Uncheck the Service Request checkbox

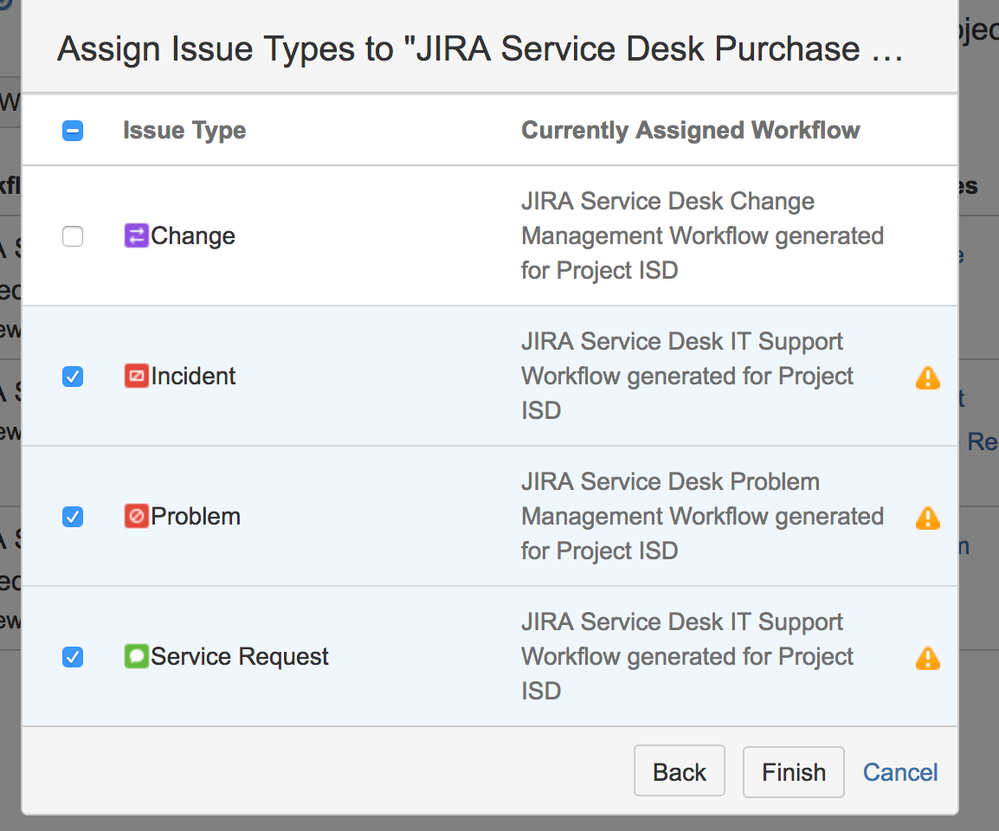click(x=73, y=657)
